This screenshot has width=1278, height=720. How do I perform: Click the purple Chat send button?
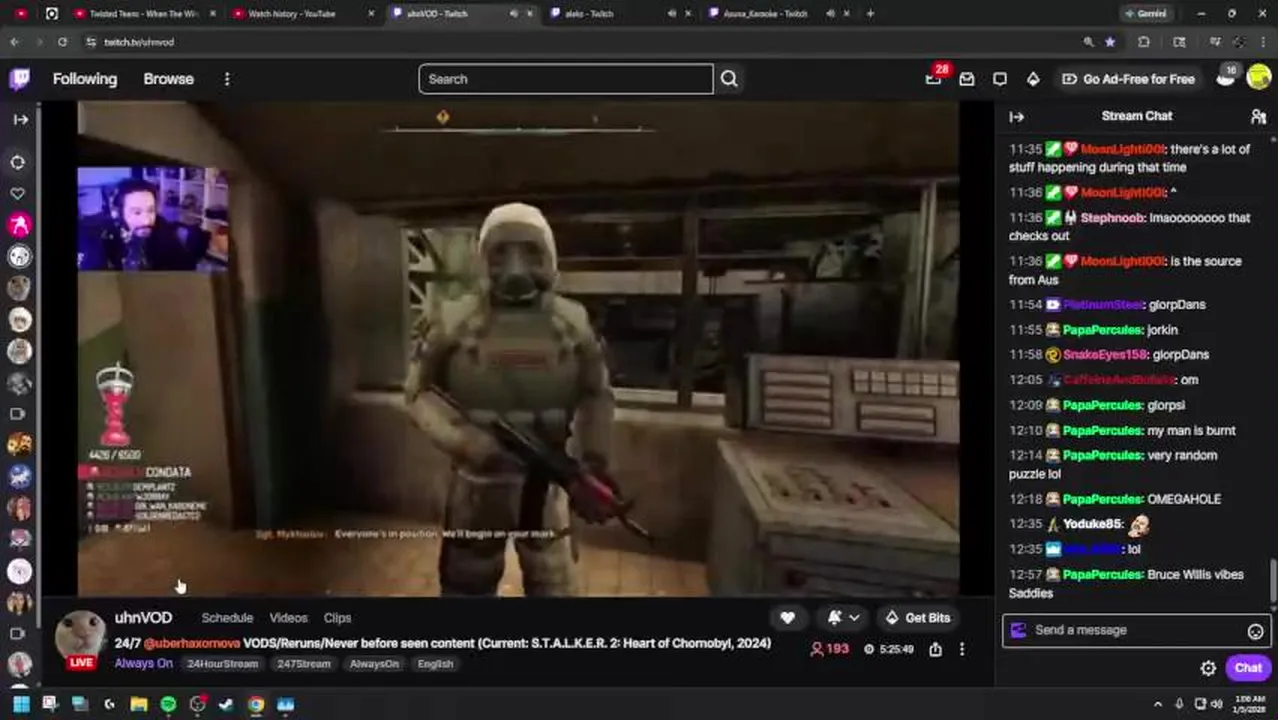[1248, 668]
